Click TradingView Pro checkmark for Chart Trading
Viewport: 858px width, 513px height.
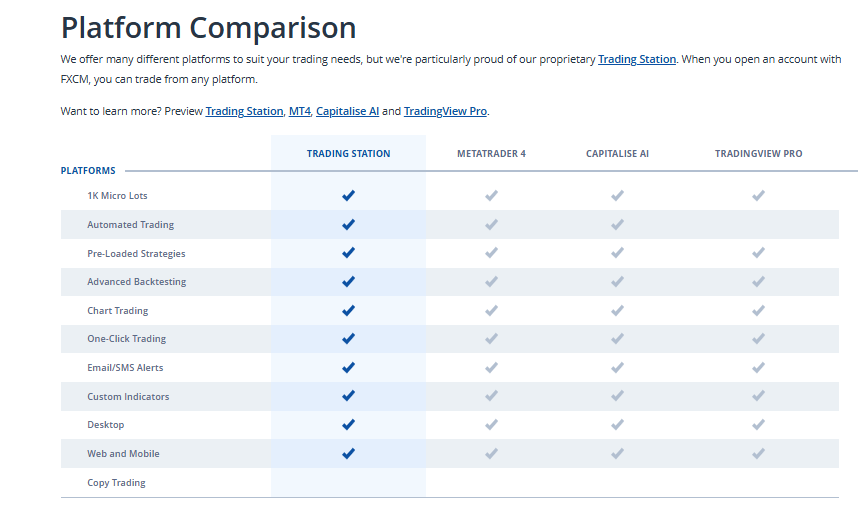click(758, 311)
